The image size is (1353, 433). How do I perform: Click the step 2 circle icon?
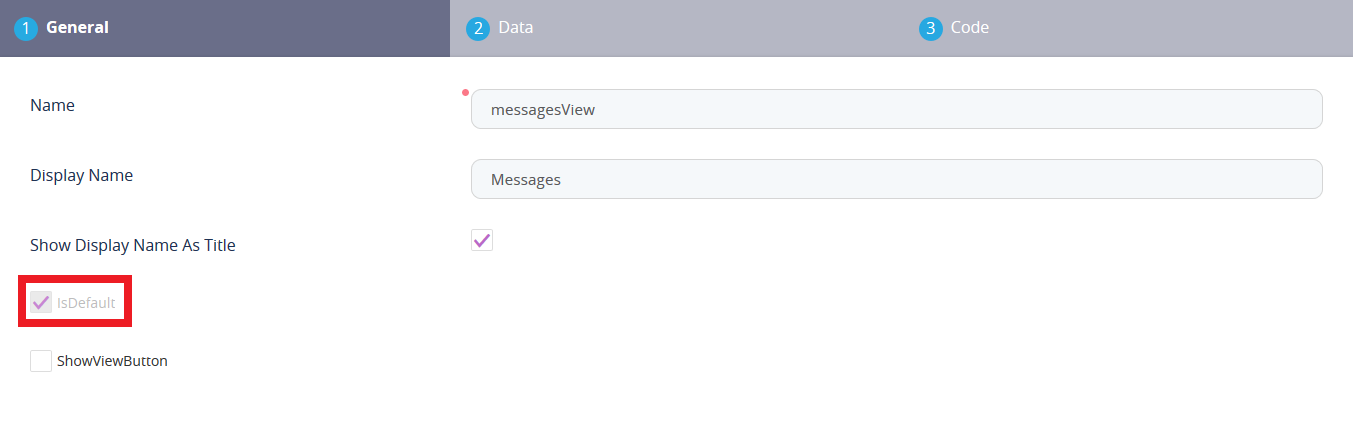tap(478, 28)
